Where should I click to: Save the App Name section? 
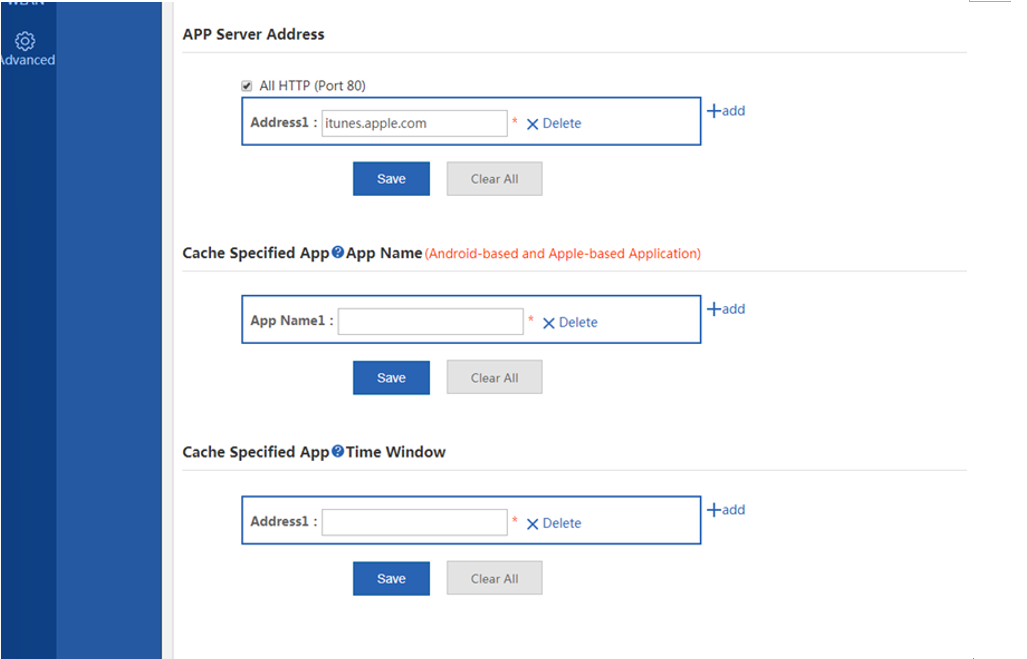(x=392, y=378)
